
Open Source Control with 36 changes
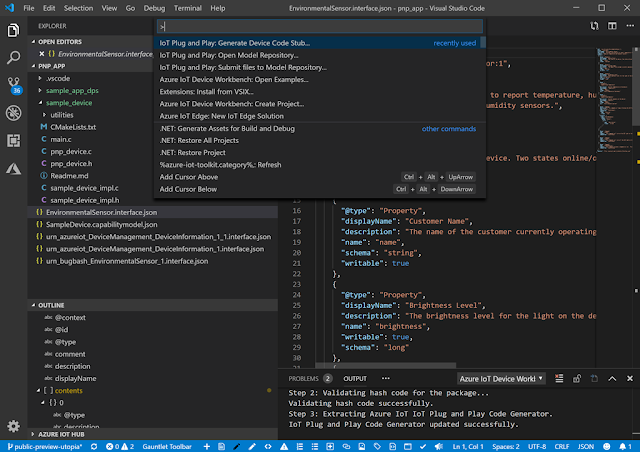point(14,85)
